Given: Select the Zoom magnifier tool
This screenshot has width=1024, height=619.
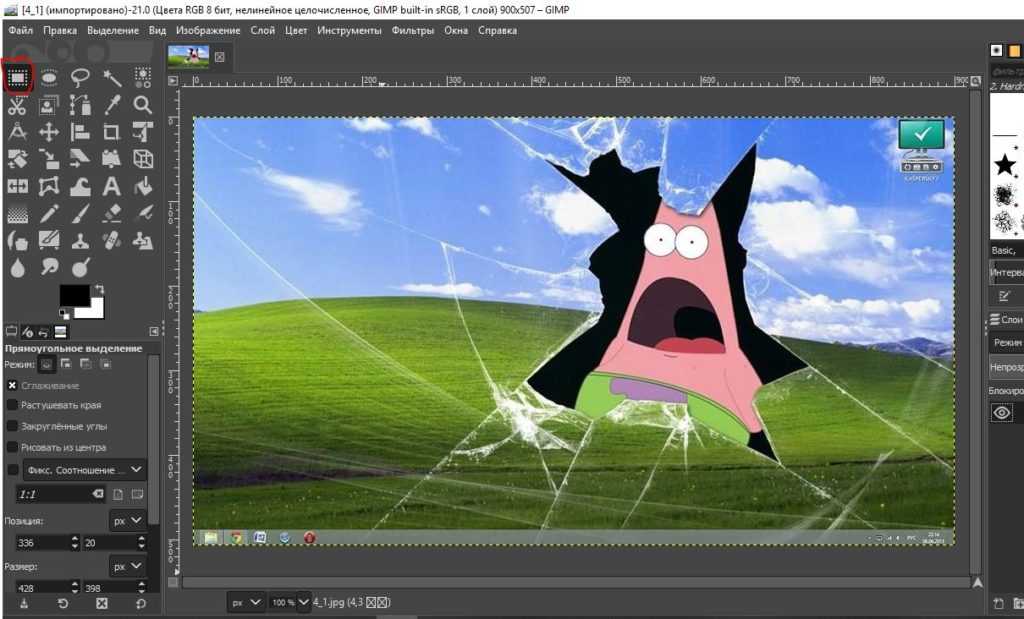Looking at the screenshot, I should coord(143,105).
